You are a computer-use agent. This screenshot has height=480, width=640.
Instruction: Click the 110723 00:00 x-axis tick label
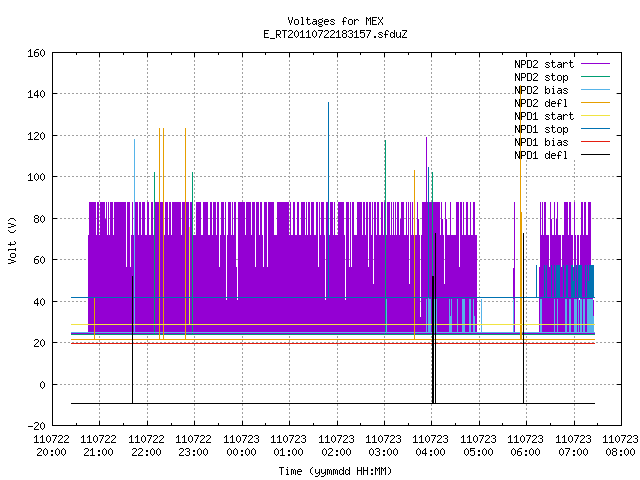tap(241, 446)
